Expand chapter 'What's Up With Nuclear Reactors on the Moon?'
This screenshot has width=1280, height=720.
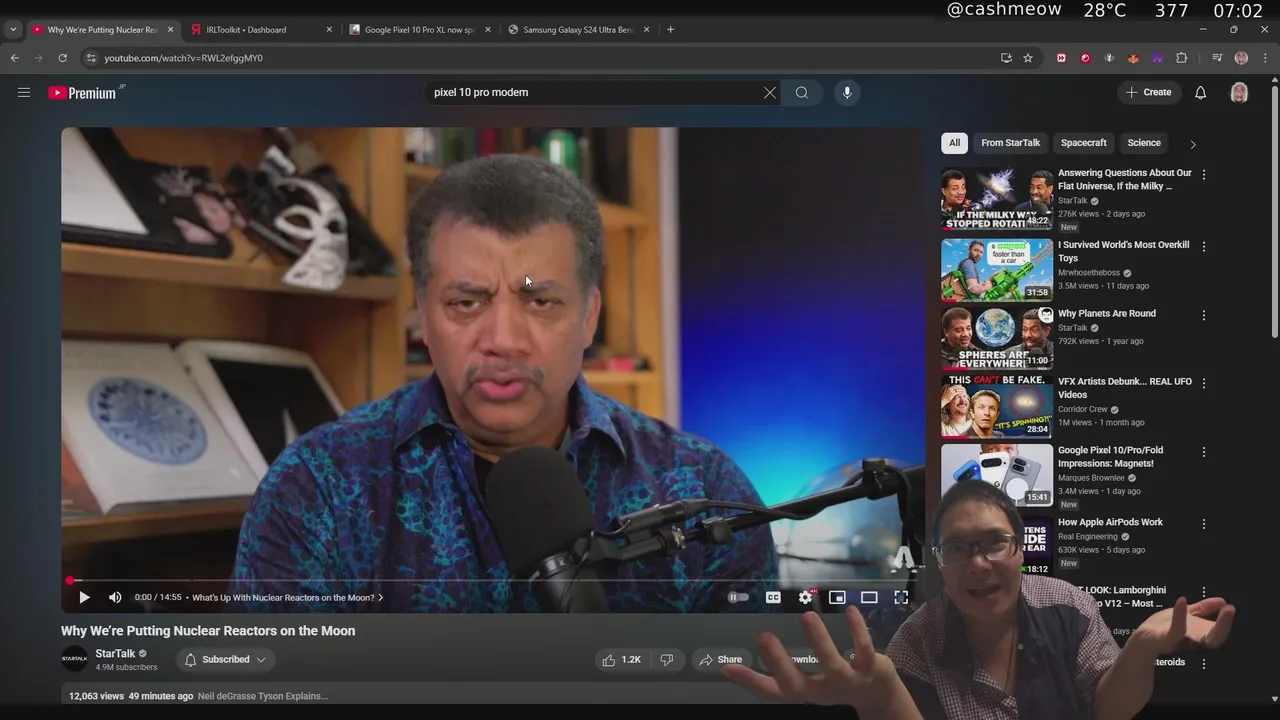point(287,597)
